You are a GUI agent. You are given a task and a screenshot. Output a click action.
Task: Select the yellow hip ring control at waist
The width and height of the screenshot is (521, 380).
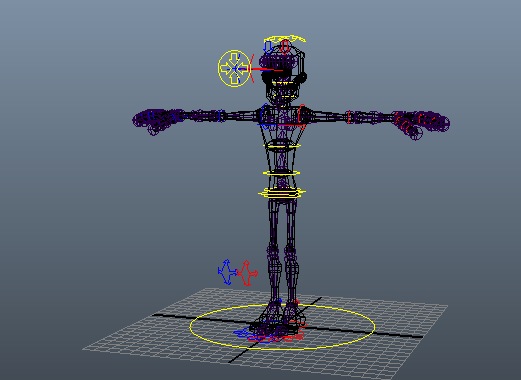[x=282, y=193]
